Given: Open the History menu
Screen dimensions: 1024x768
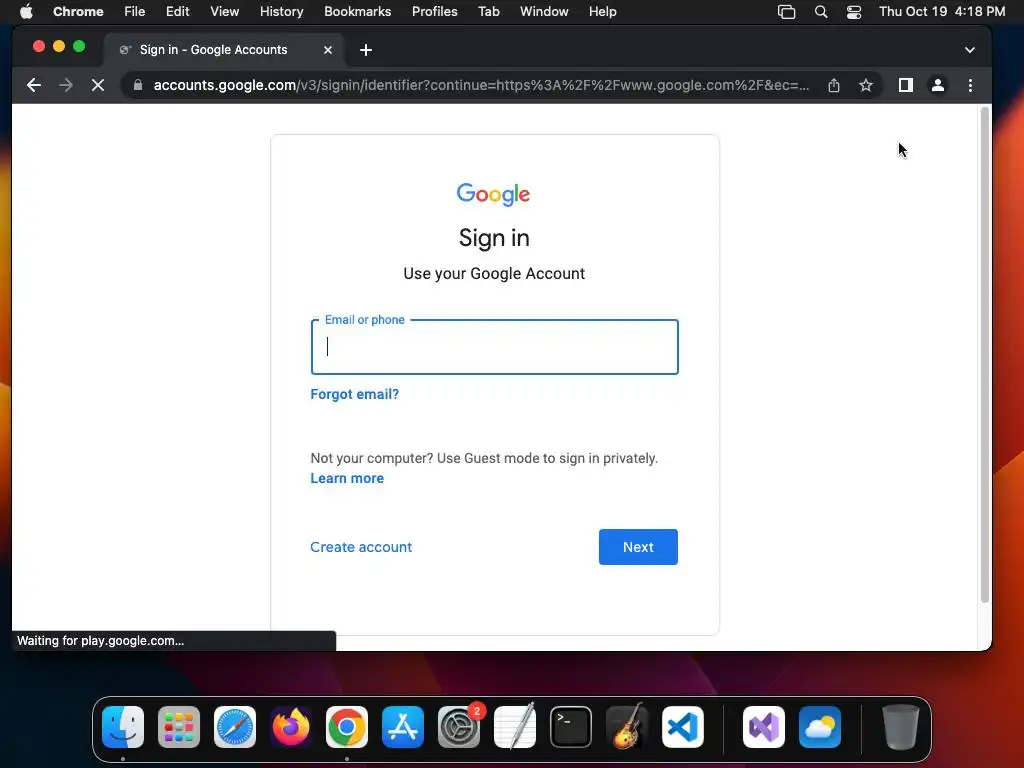Looking at the screenshot, I should tap(281, 11).
